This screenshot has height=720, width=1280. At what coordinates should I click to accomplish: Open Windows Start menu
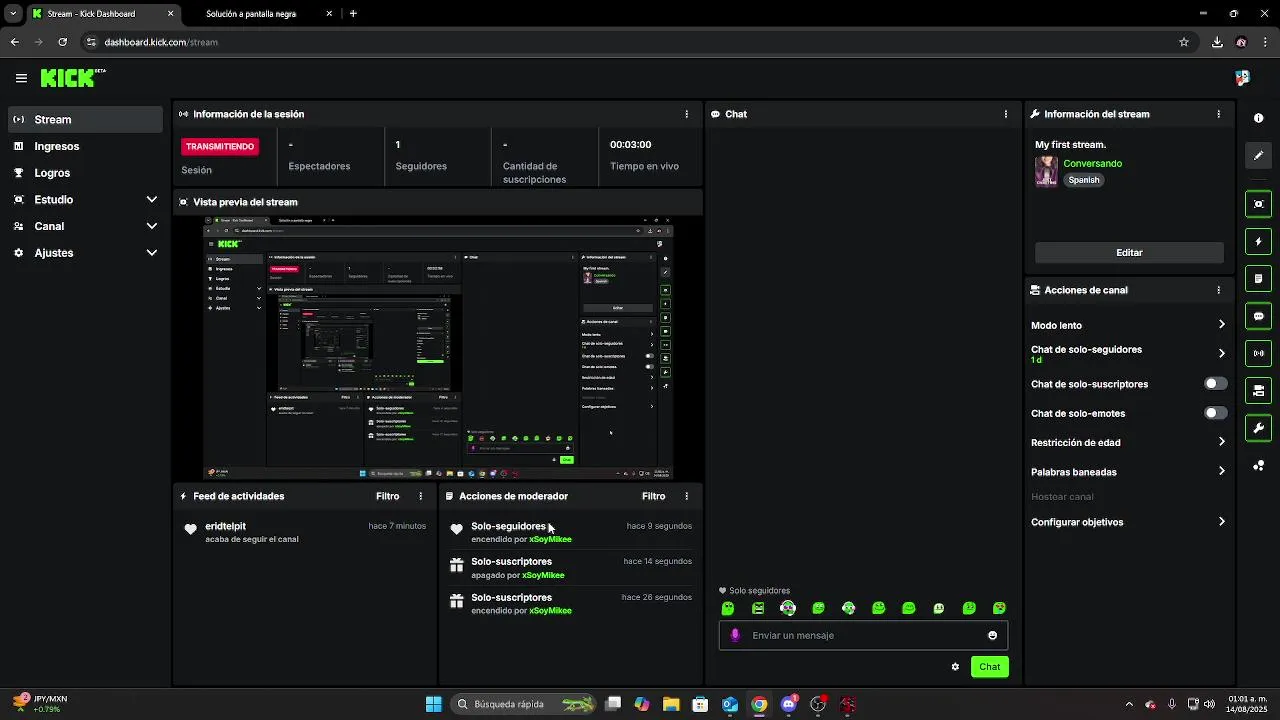pos(433,704)
